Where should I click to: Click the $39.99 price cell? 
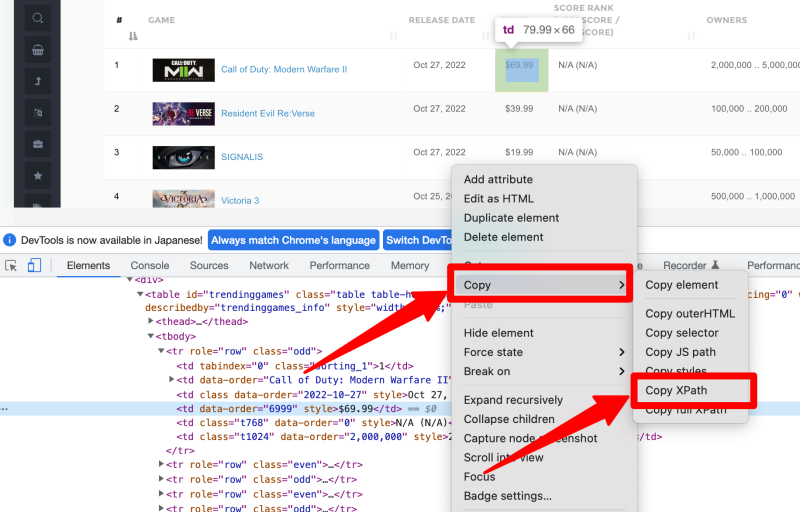[x=519, y=109]
